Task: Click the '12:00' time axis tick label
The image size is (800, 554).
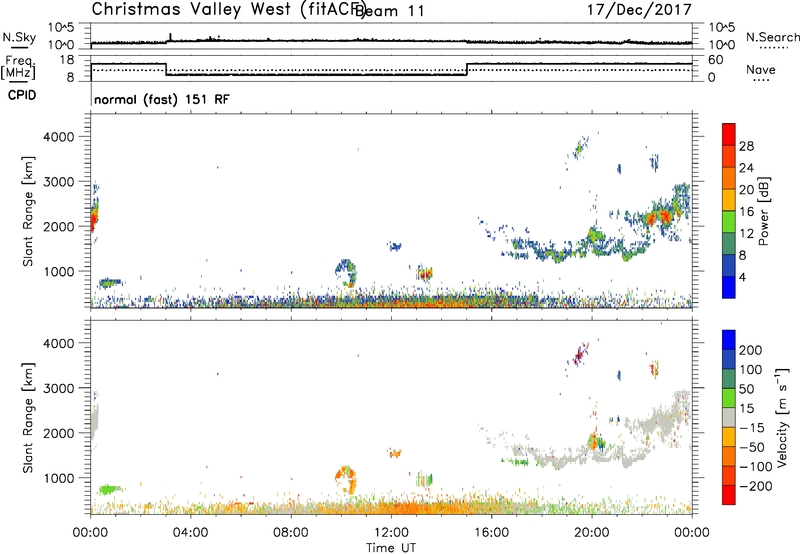Action: (391, 533)
